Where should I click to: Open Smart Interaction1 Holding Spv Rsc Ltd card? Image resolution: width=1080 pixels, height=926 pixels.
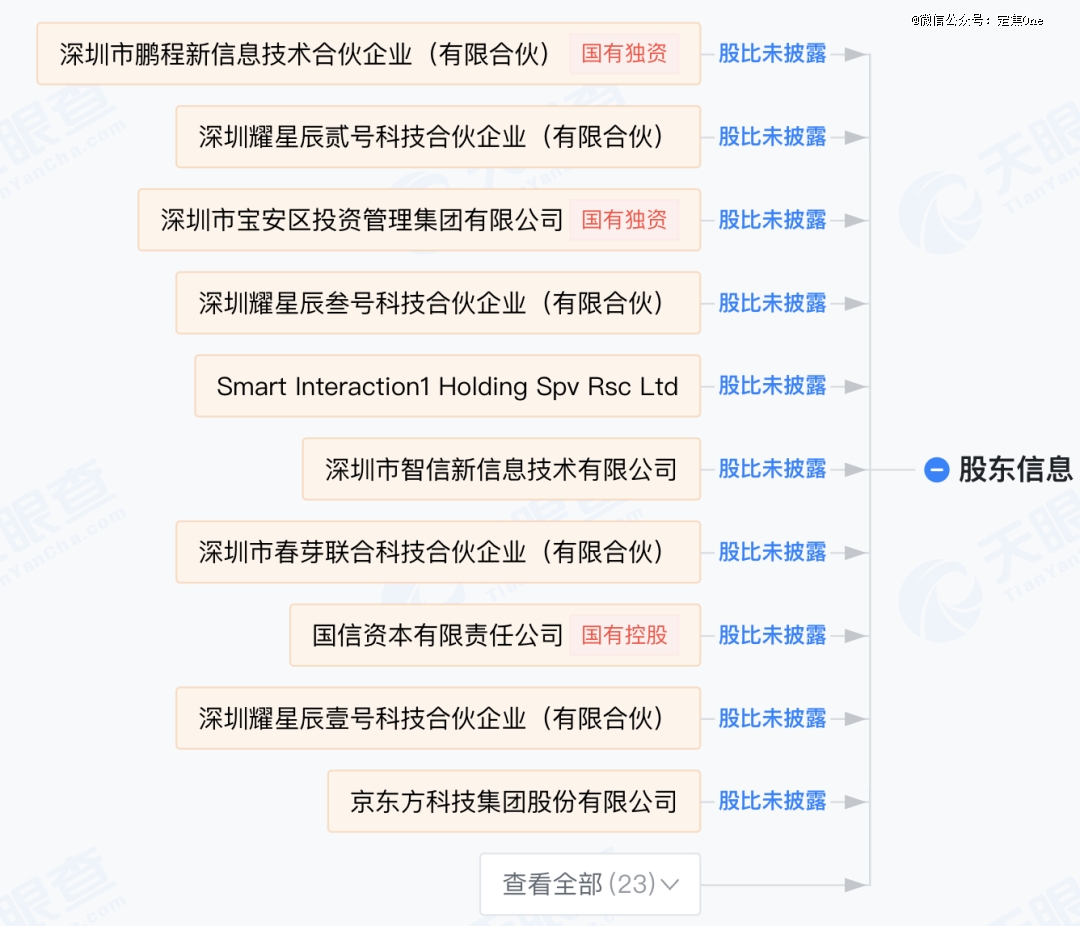tap(448, 386)
